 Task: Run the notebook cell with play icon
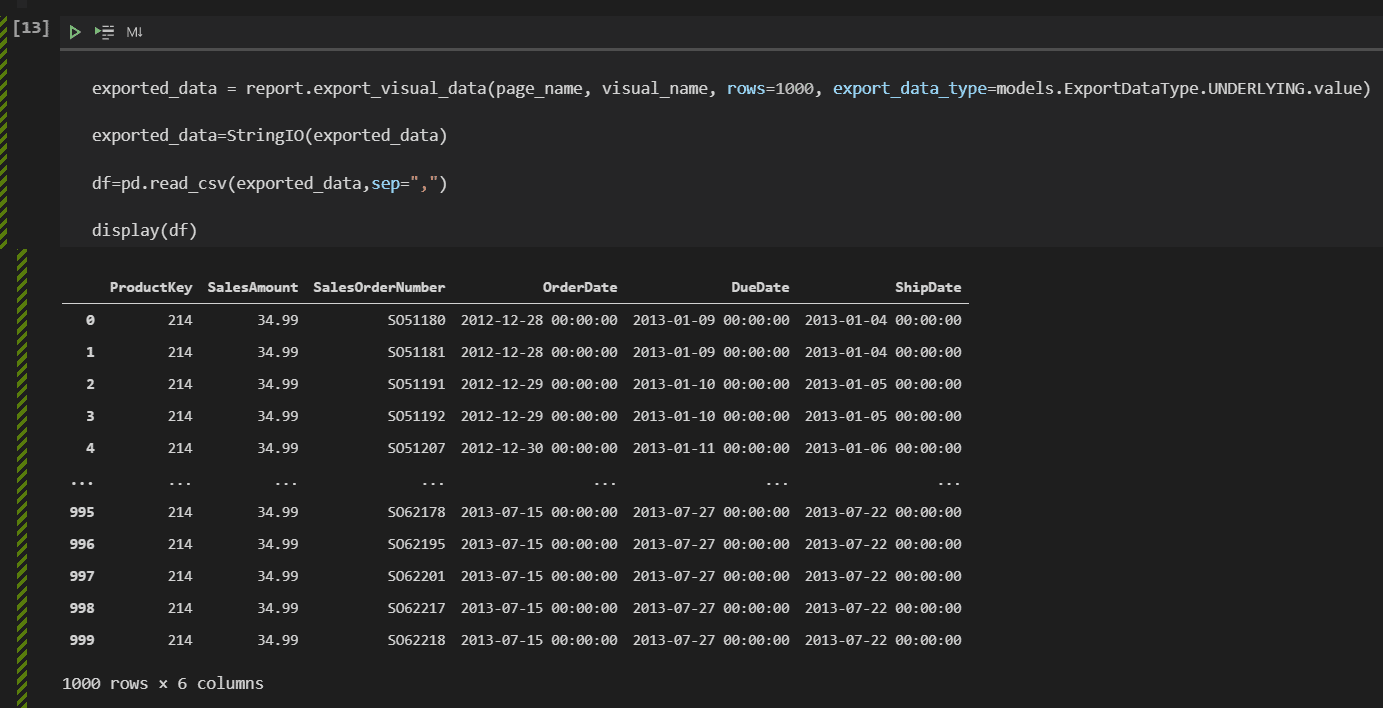tap(74, 32)
